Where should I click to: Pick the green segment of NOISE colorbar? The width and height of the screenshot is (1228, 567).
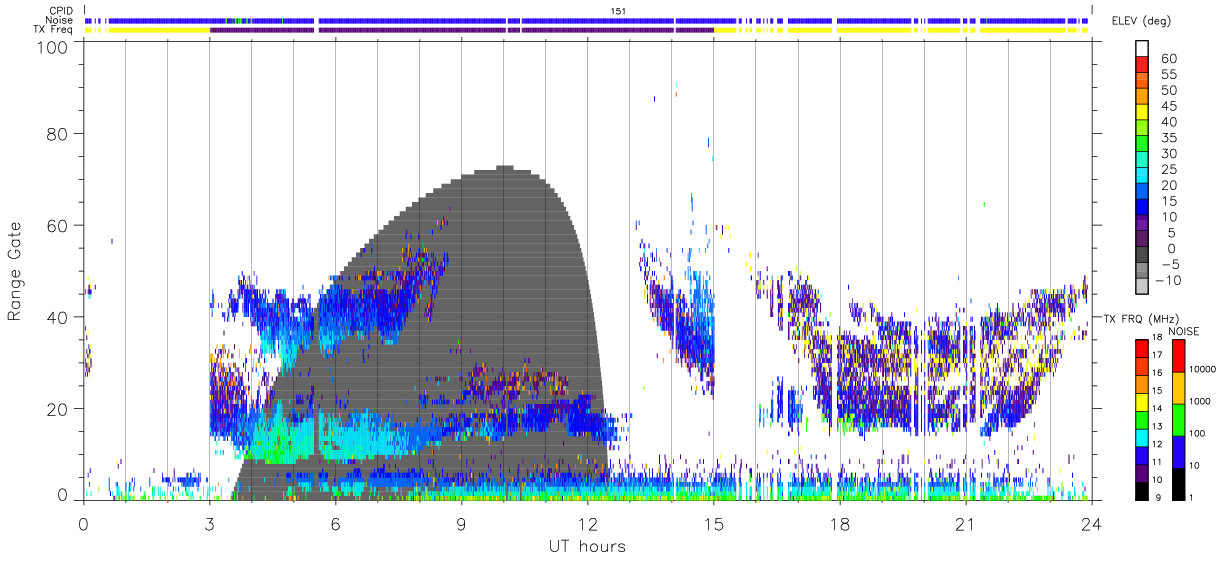pos(1178,419)
